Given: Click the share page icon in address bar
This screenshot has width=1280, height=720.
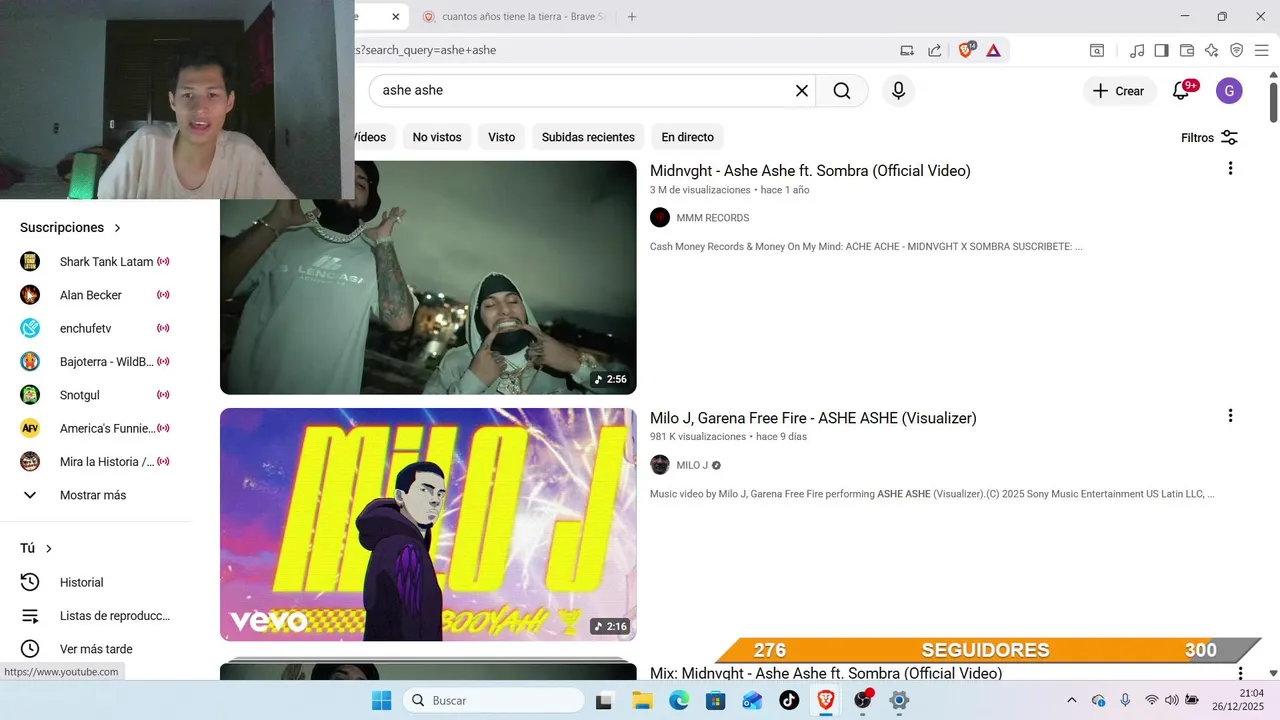Looking at the screenshot, I should point(934,50).
